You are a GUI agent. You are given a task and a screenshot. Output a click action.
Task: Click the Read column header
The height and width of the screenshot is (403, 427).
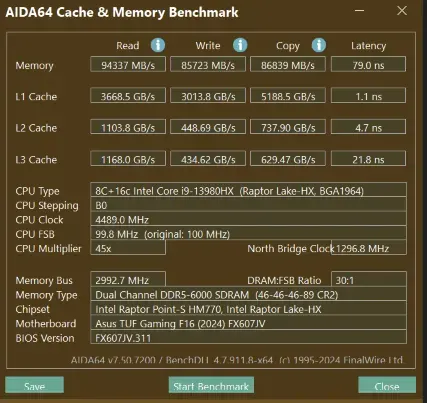tap(128, 45)
